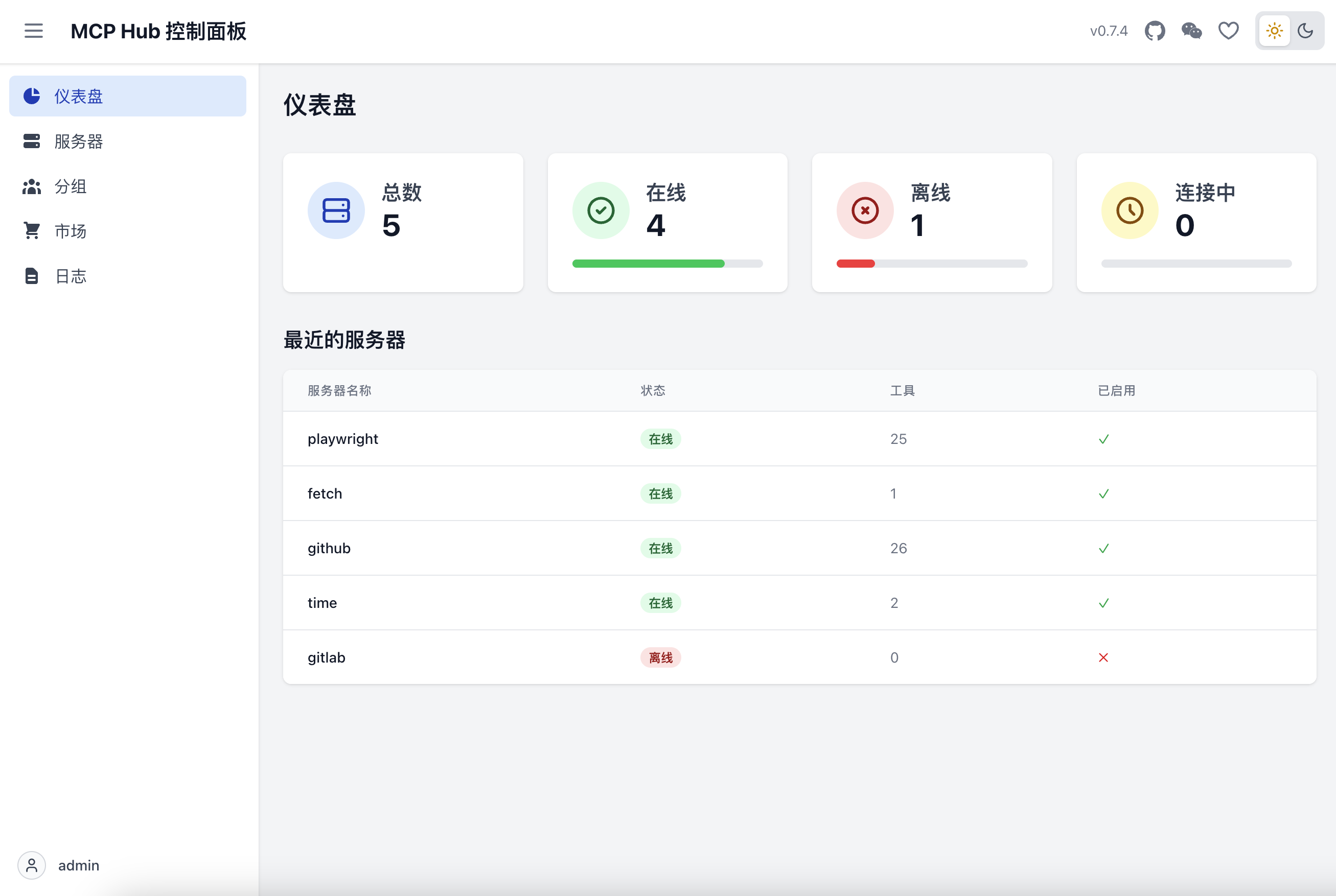Click the gitlab server row

coord(799,657)
